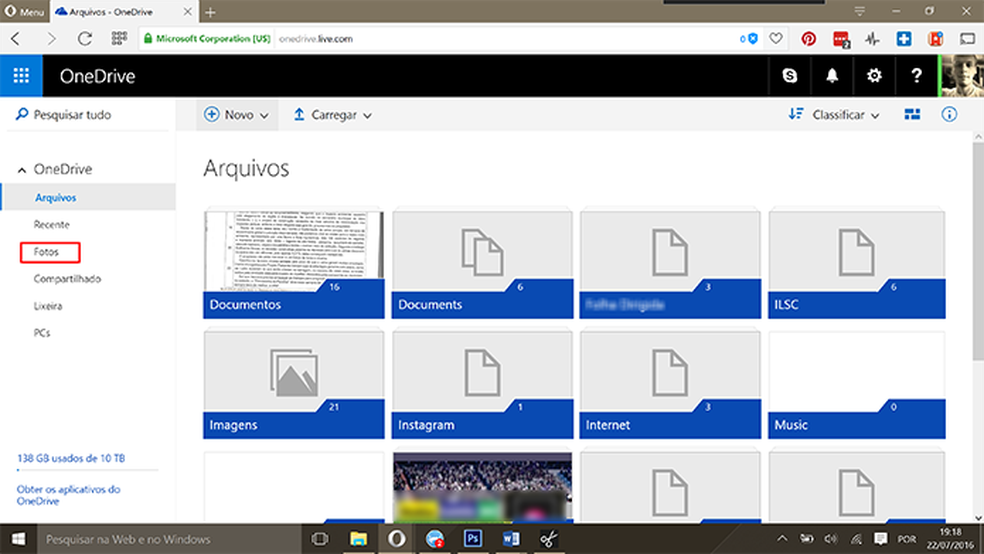Open the Internet folder
Viewport: 984px width, 554px height.
point(670,385)
